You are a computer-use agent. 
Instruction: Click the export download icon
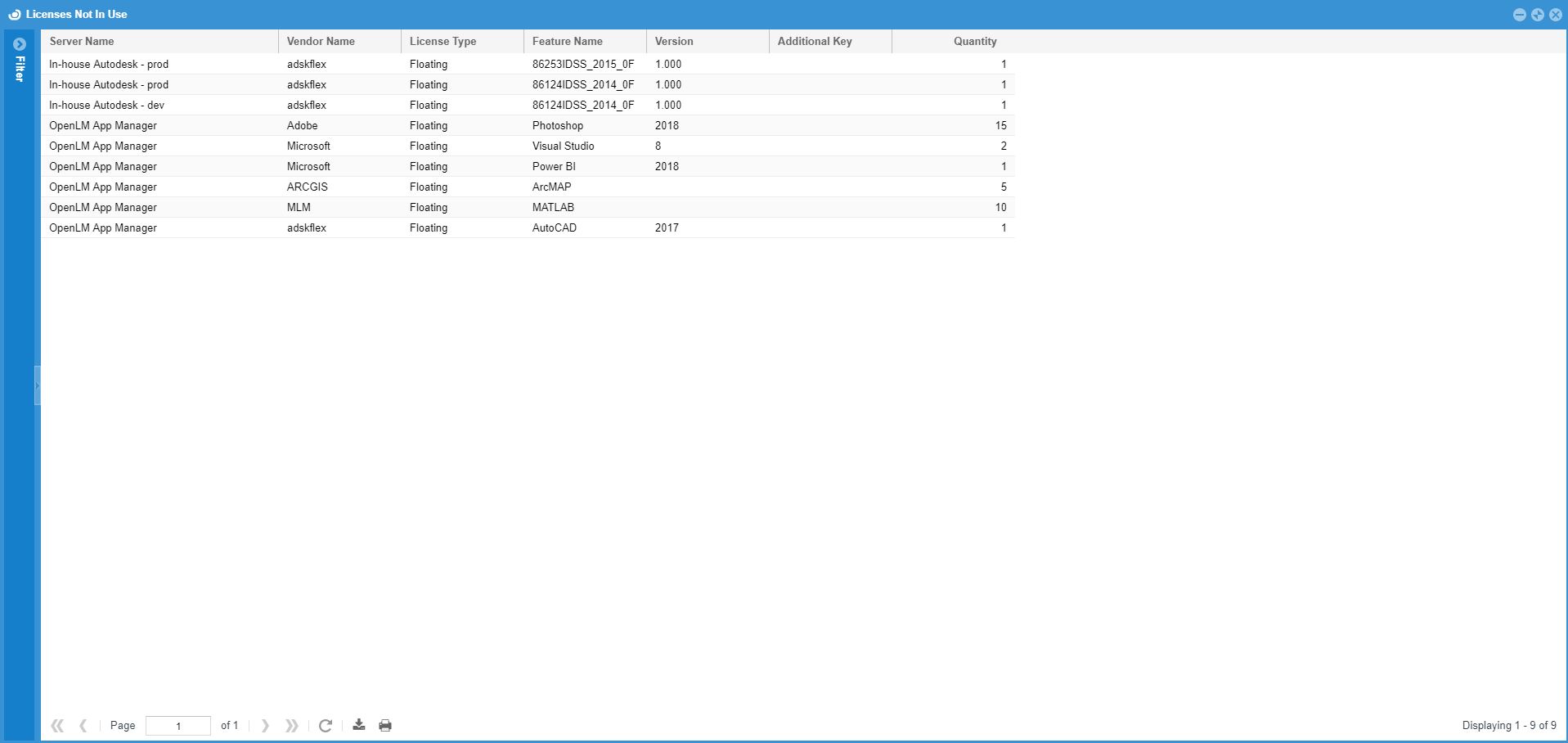click(x=359, y=725)
